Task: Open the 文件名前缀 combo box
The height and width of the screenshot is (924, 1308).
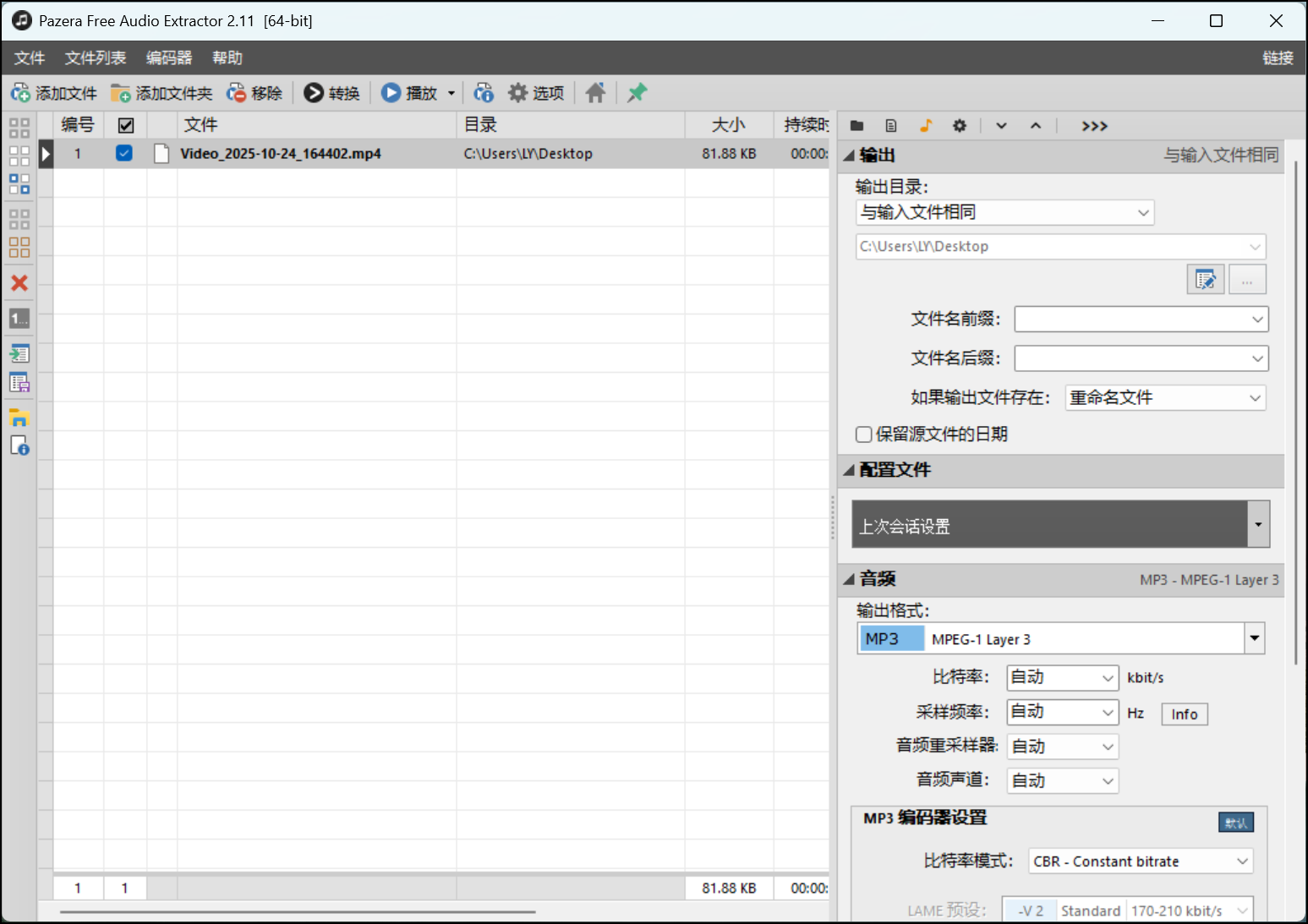Action: tap(1141, 319)
